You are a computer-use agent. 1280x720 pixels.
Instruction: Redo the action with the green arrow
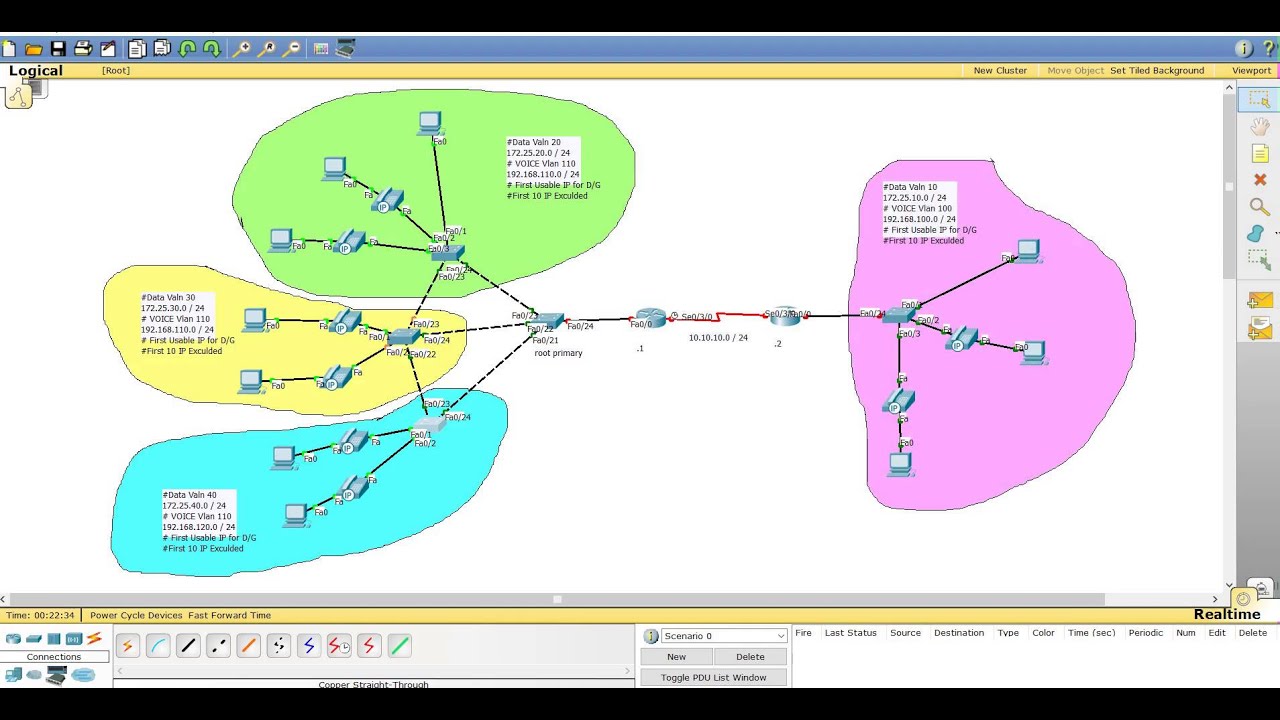(x=212, y=48)
